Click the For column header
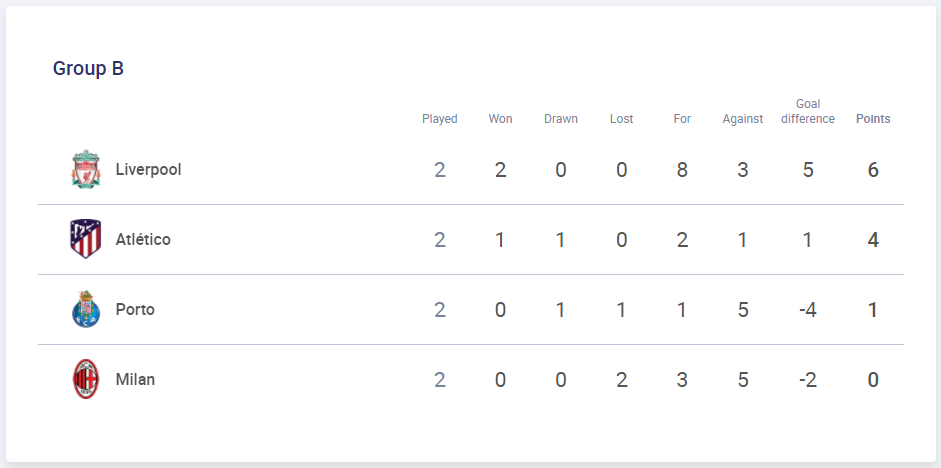 tap(682, 119)
